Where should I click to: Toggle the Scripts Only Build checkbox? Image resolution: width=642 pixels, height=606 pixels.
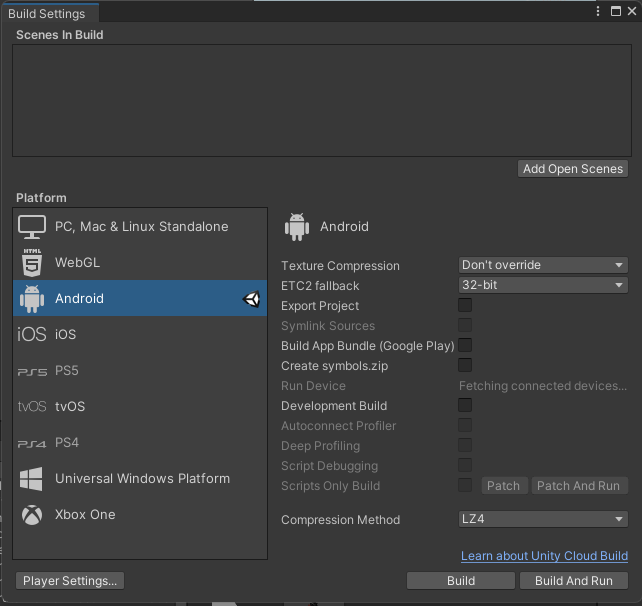(465, 485)
